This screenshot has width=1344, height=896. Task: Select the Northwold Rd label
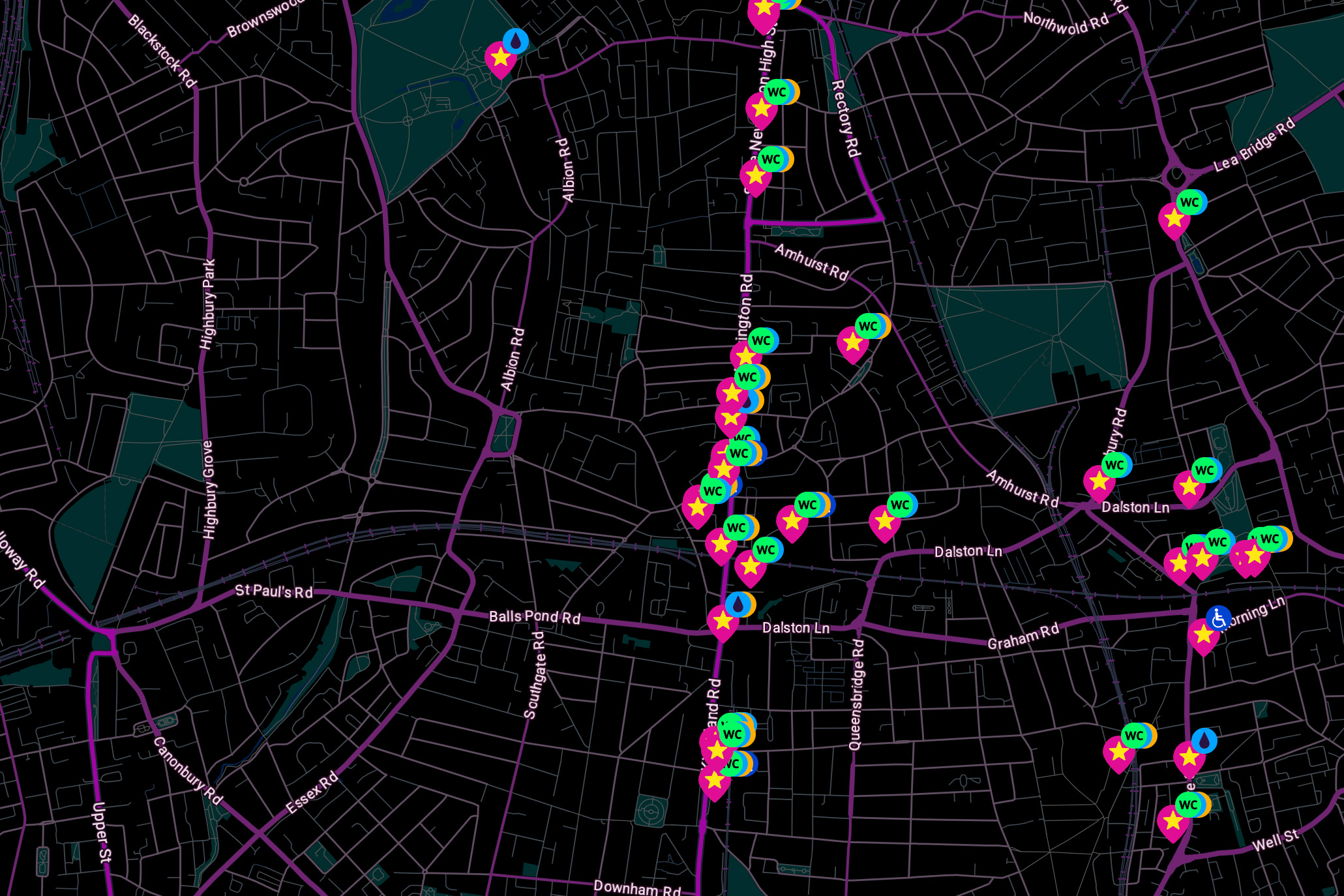1066,23
